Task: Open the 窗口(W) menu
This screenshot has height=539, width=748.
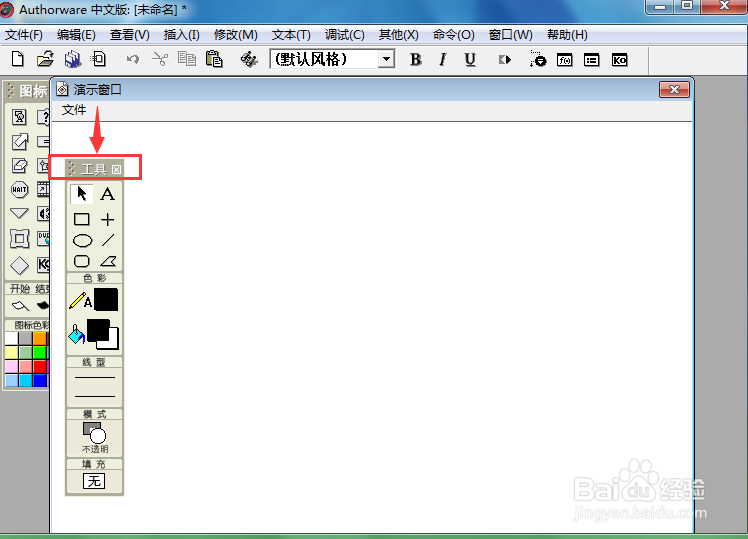Action: tap(510, 35)
